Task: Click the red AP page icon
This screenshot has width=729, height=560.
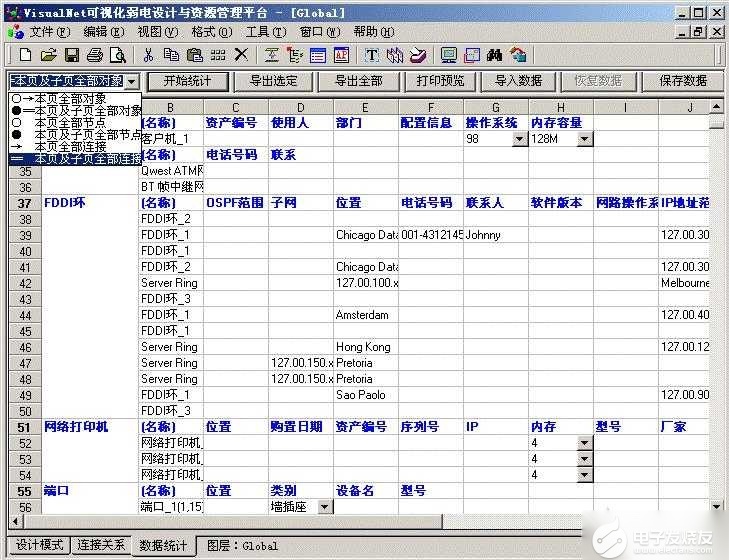Action: pyautogui.click(x=342, y=55)
